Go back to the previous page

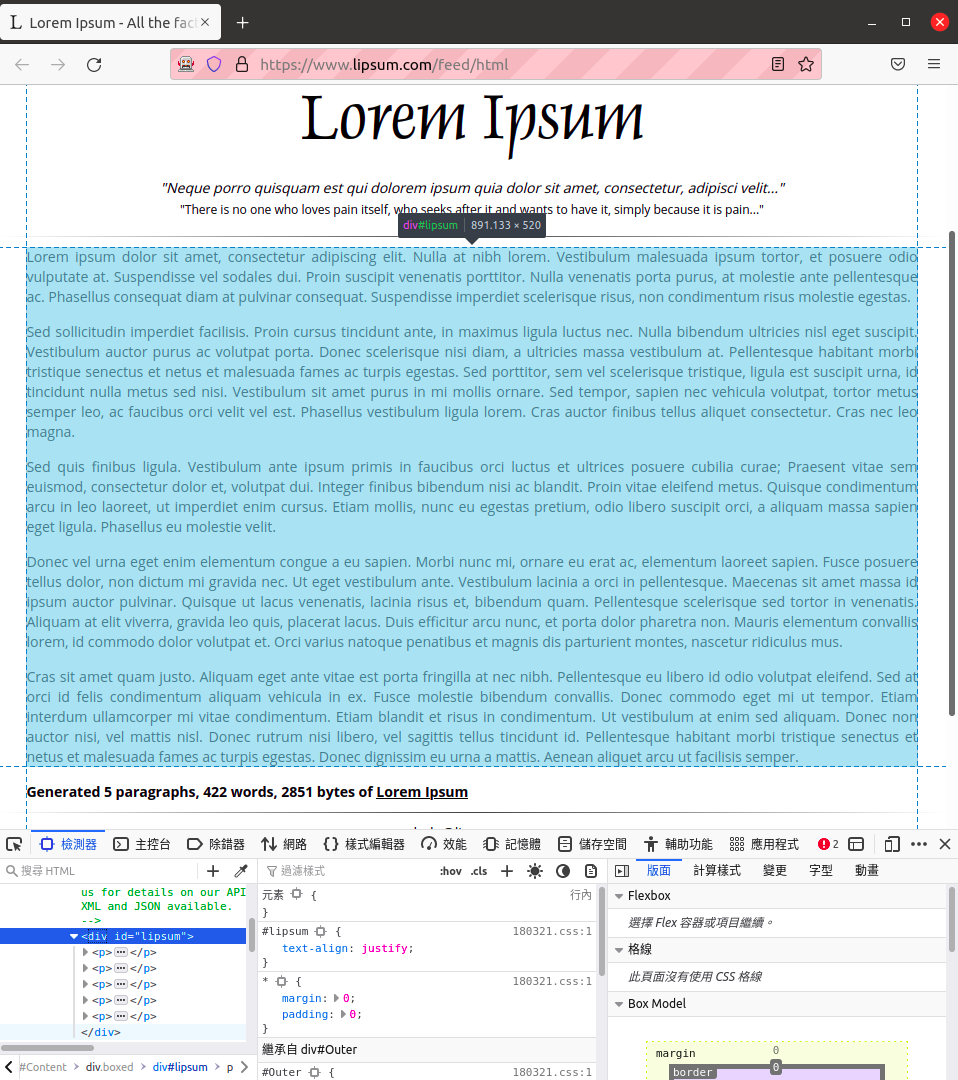point(22,65)
